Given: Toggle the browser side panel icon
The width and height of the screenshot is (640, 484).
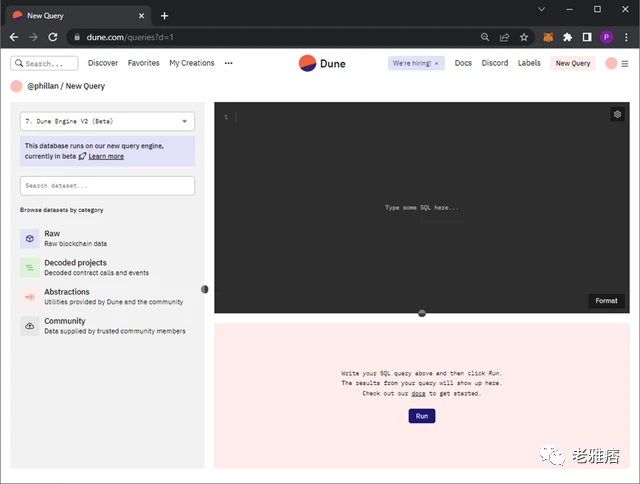Looking at the screenshot, I should [x=587, y=37].
